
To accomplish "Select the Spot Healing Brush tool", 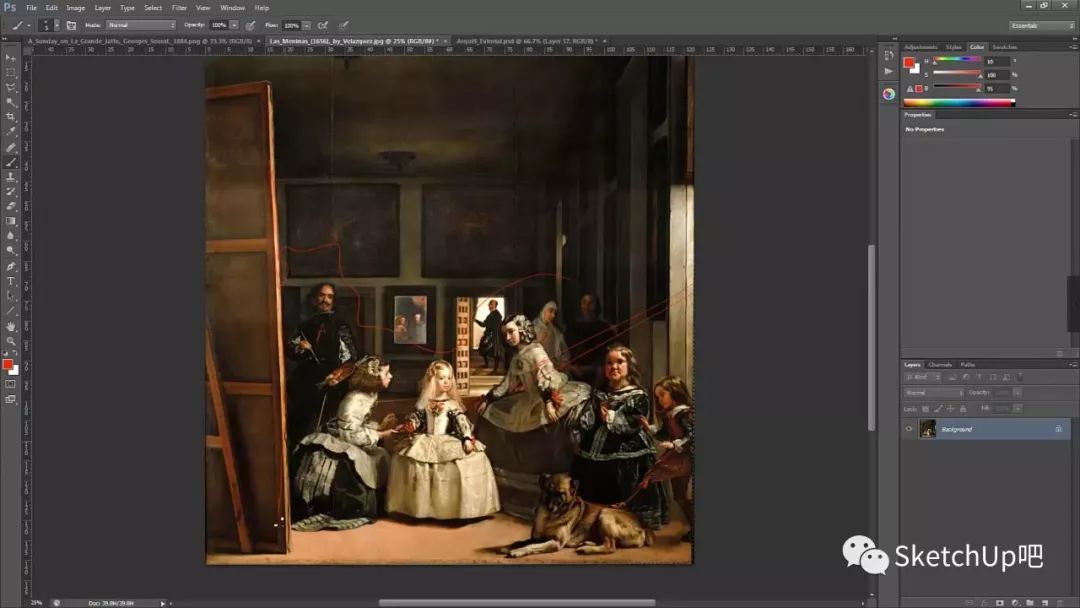I will point(10,147).
